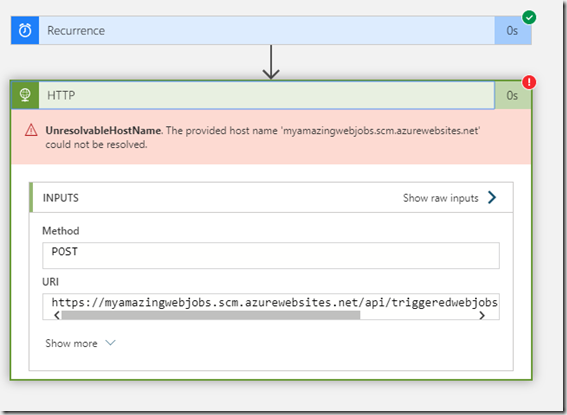Click the Method field showing POST
567x415 pixels.
271,256
